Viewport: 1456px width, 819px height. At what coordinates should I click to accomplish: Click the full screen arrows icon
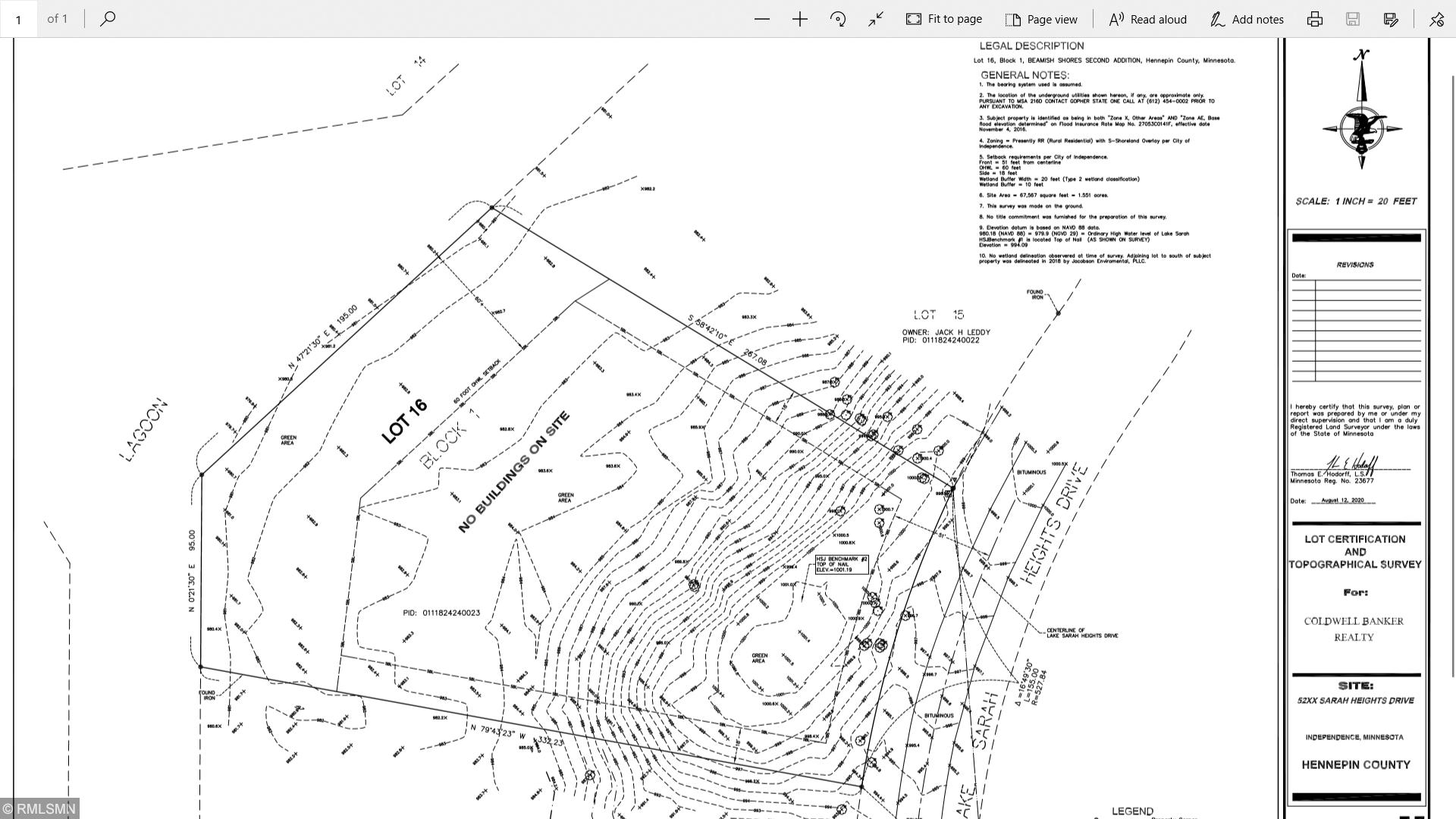pos(876,19)
